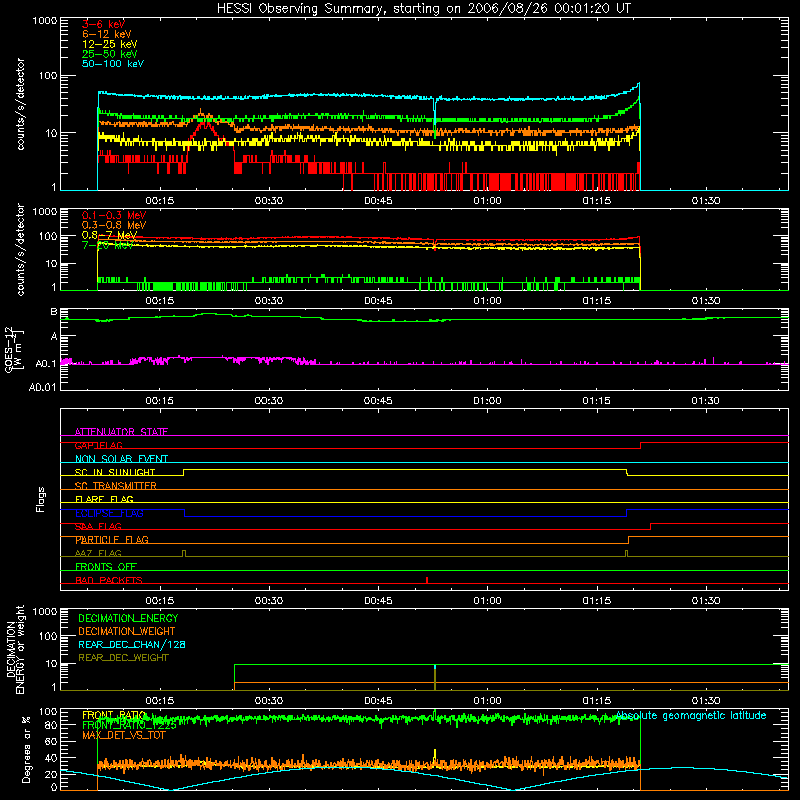
Task: Click the 1000 y-tick of the keV panel
Action: [x=45, y=21]
